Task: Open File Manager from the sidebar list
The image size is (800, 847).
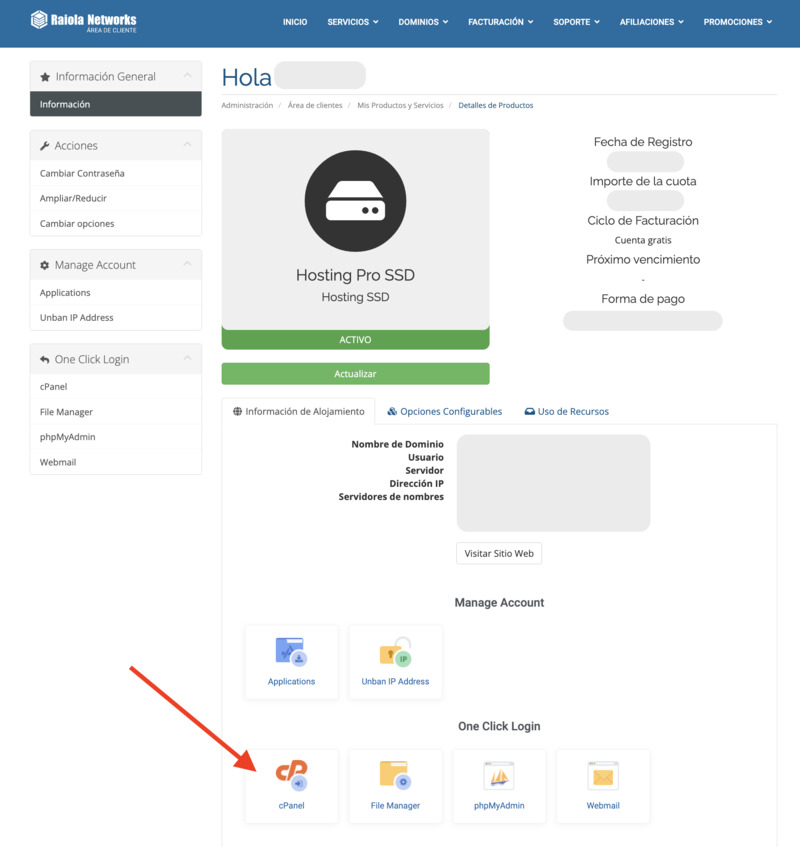Action: (x=116, y=412)
